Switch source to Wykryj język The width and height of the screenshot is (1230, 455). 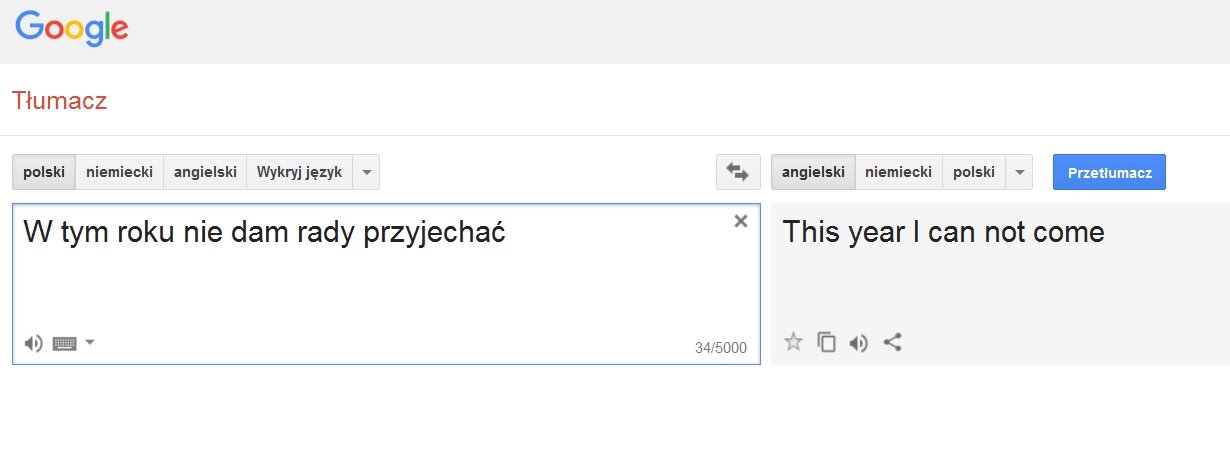[x=299, y=172]
